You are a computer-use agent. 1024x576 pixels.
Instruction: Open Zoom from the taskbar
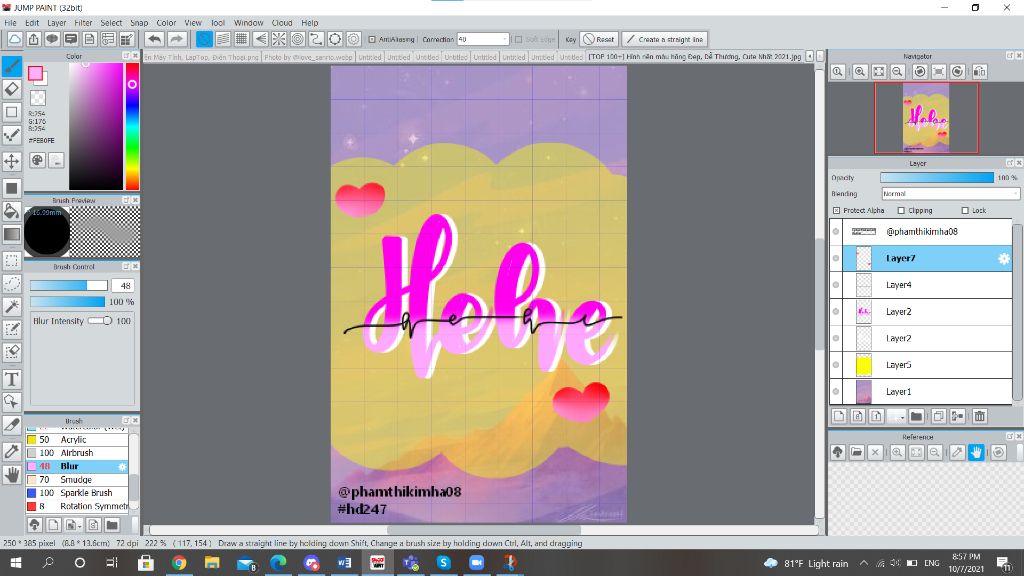476,562
